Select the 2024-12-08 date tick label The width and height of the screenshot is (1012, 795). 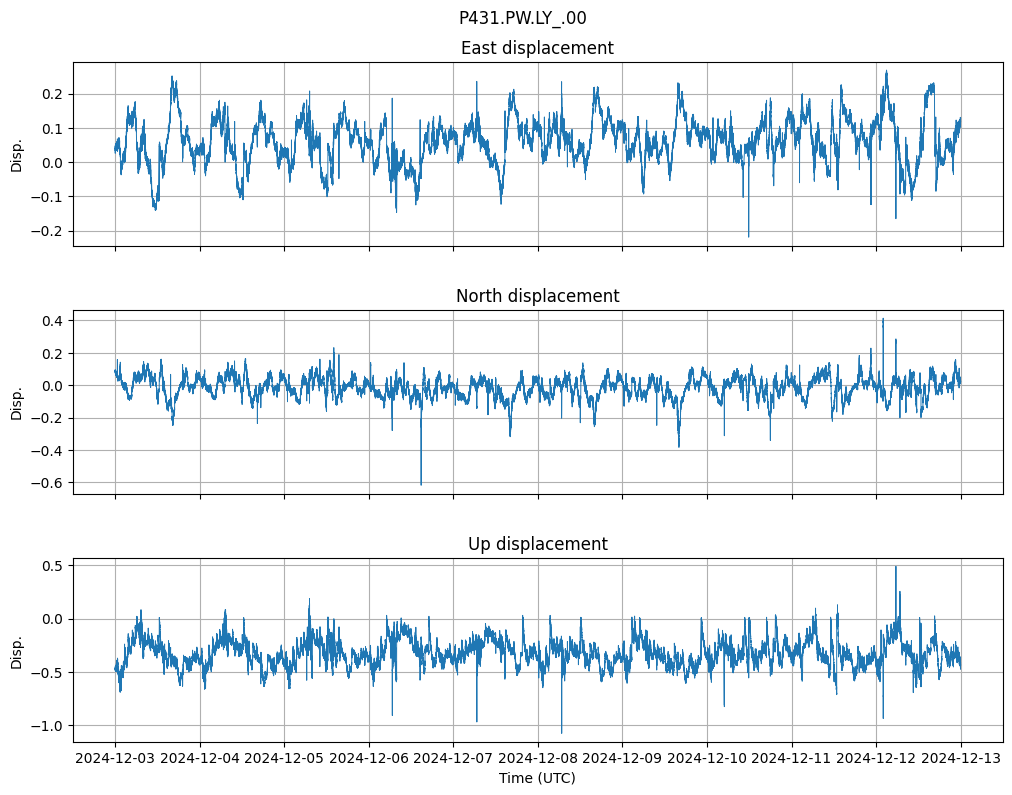pyautogui.click(x=538, y=759)
